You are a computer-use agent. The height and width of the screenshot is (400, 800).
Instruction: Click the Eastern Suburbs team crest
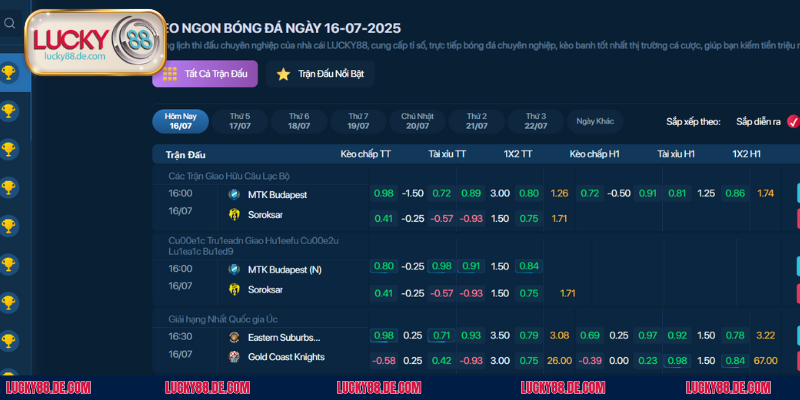(234, 337)
